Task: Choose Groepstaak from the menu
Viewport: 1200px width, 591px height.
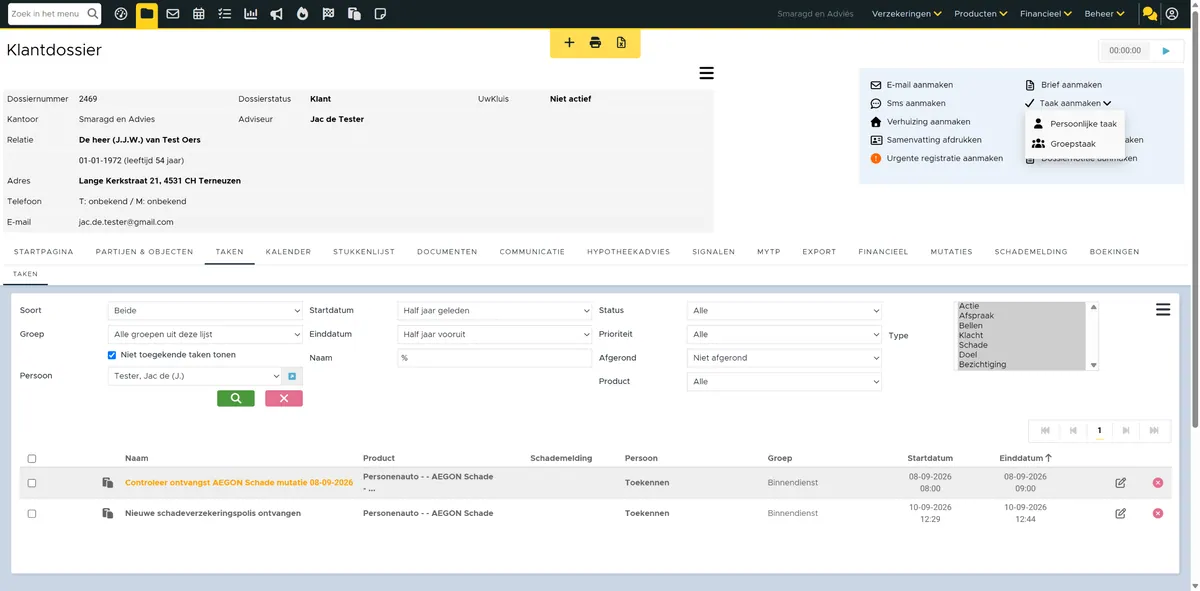Action: [1064, 144]
